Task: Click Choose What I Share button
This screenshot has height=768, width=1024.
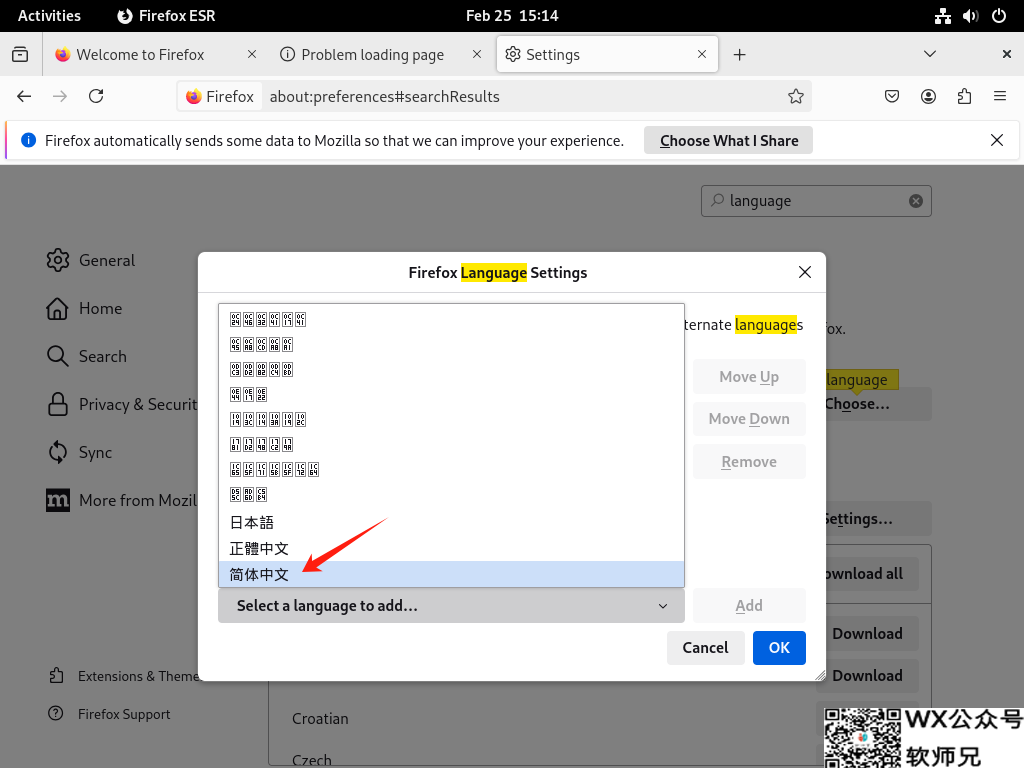Action: click(x=728, y=140)
